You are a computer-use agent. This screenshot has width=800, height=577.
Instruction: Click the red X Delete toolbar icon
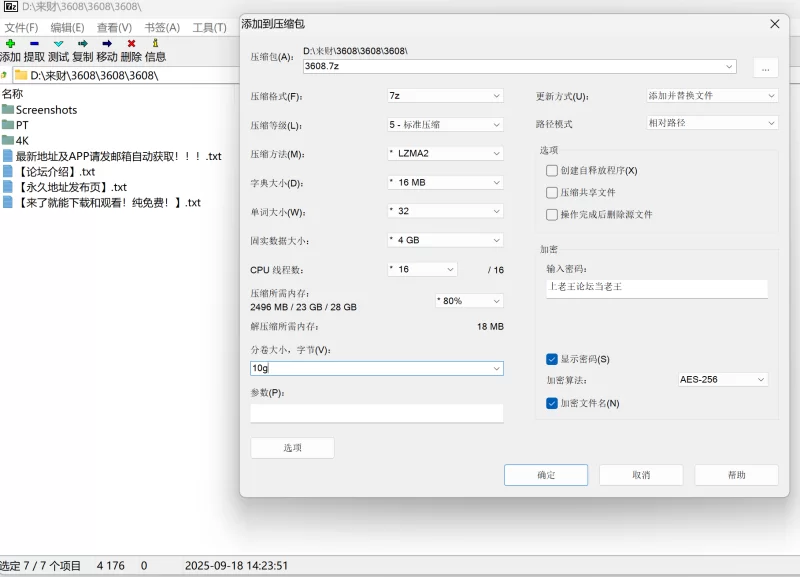pos(131,44)
